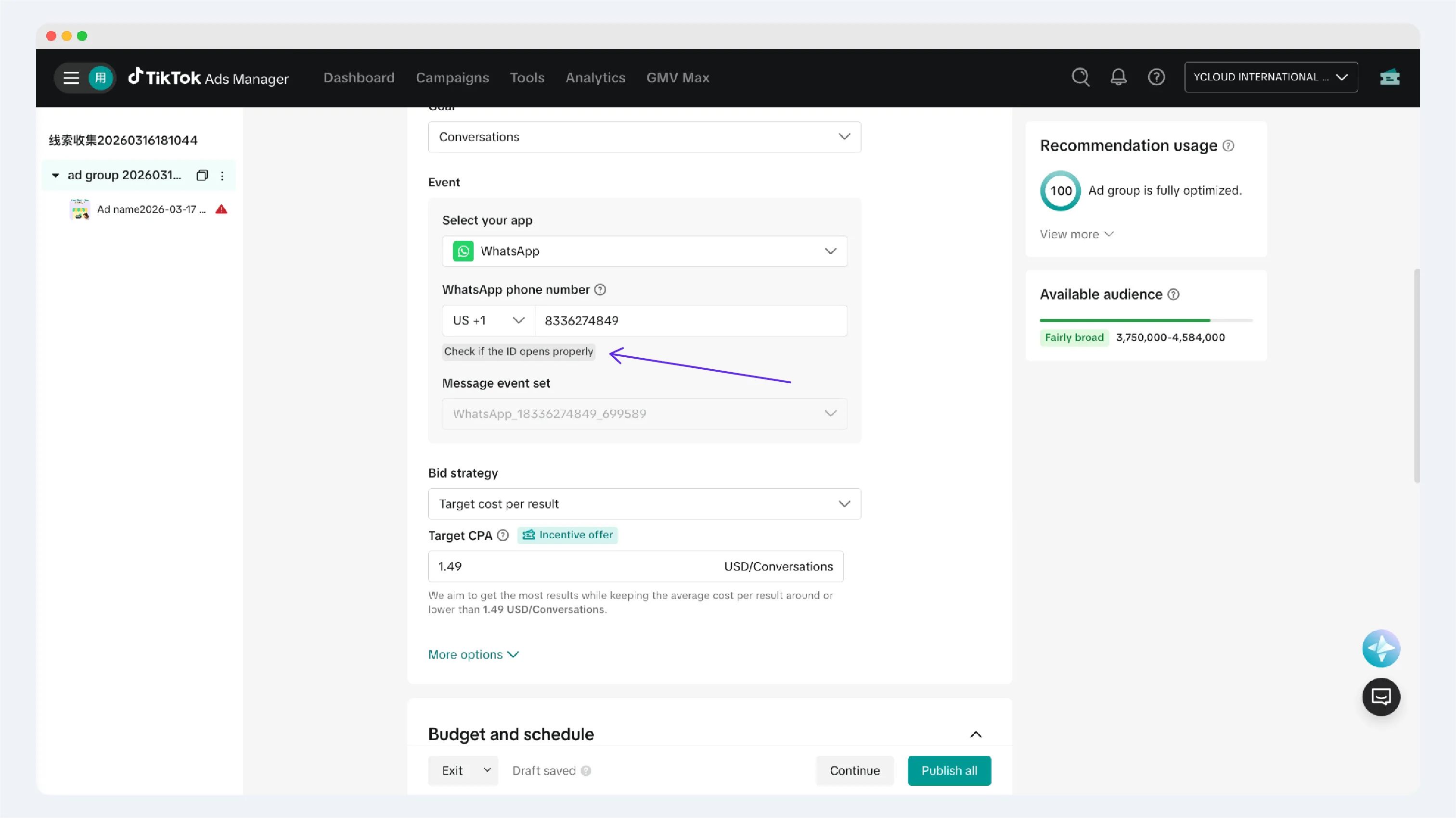Open the Analytics menu
The image size is (1456, 818).
pyautogui.click(x=595, y=78)
